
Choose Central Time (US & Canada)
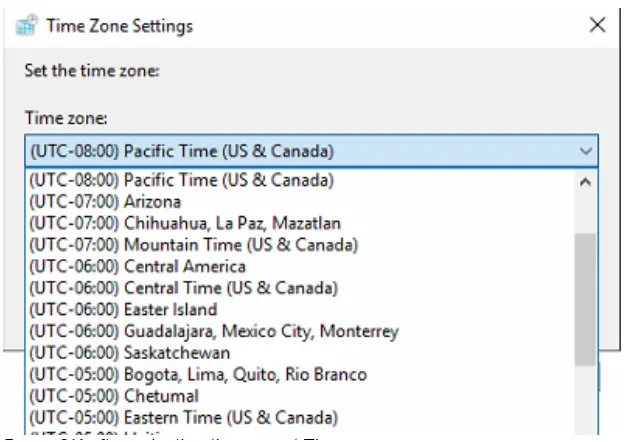[x=183, y=288]
